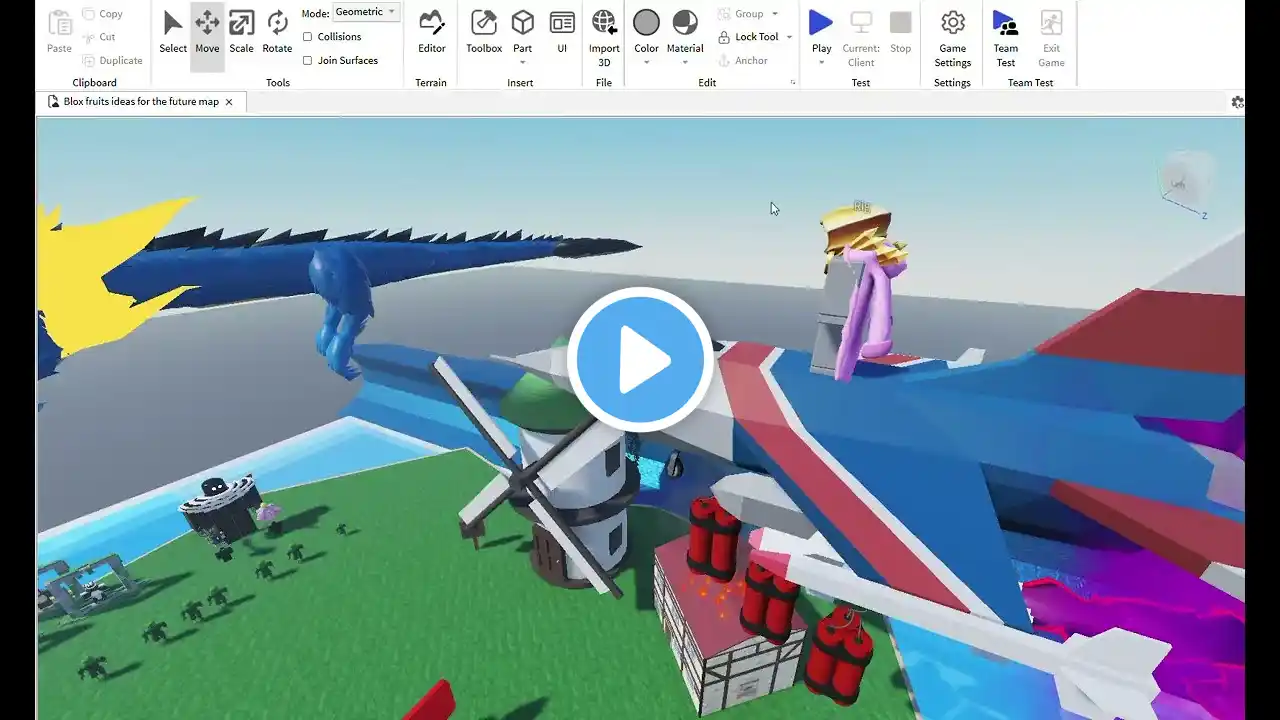Open the UI insert tool

[x=562, y=32]
